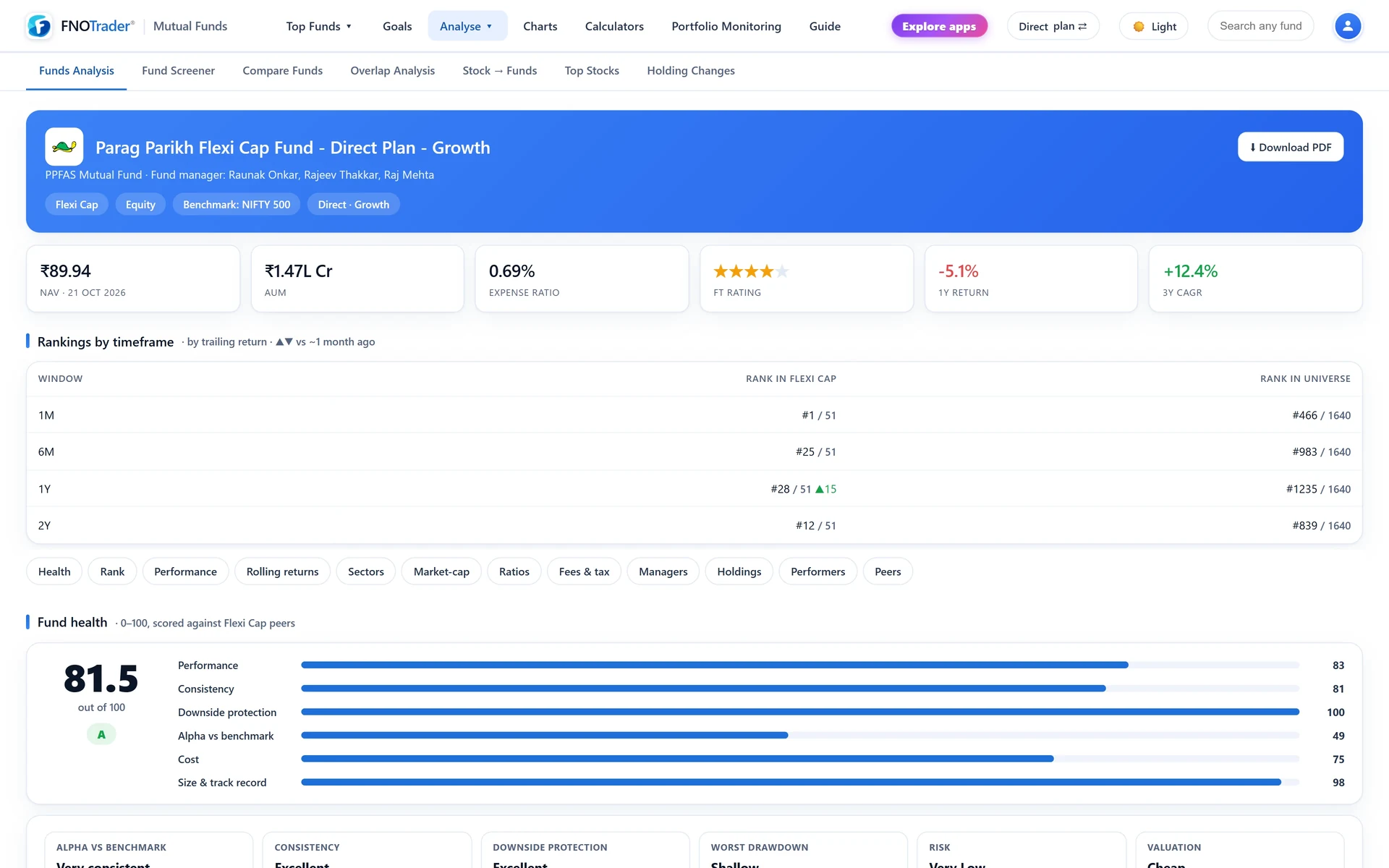Open the Guide menu item
The image size is (1389, 868).
pos(825,26)
